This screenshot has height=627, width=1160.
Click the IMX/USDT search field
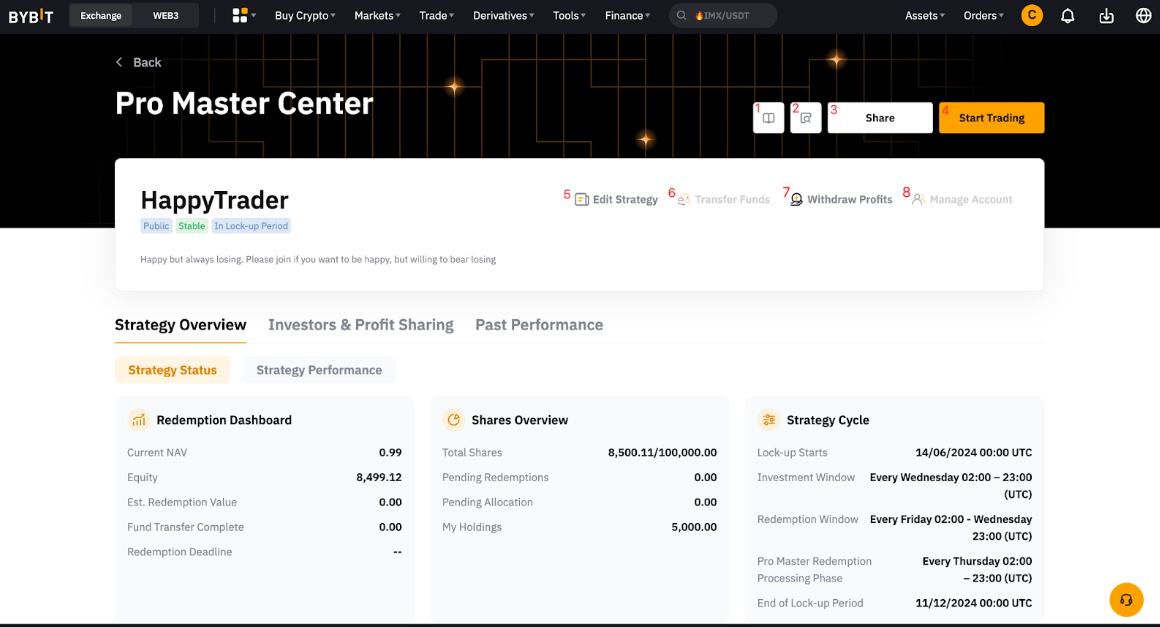click(724, 16)
